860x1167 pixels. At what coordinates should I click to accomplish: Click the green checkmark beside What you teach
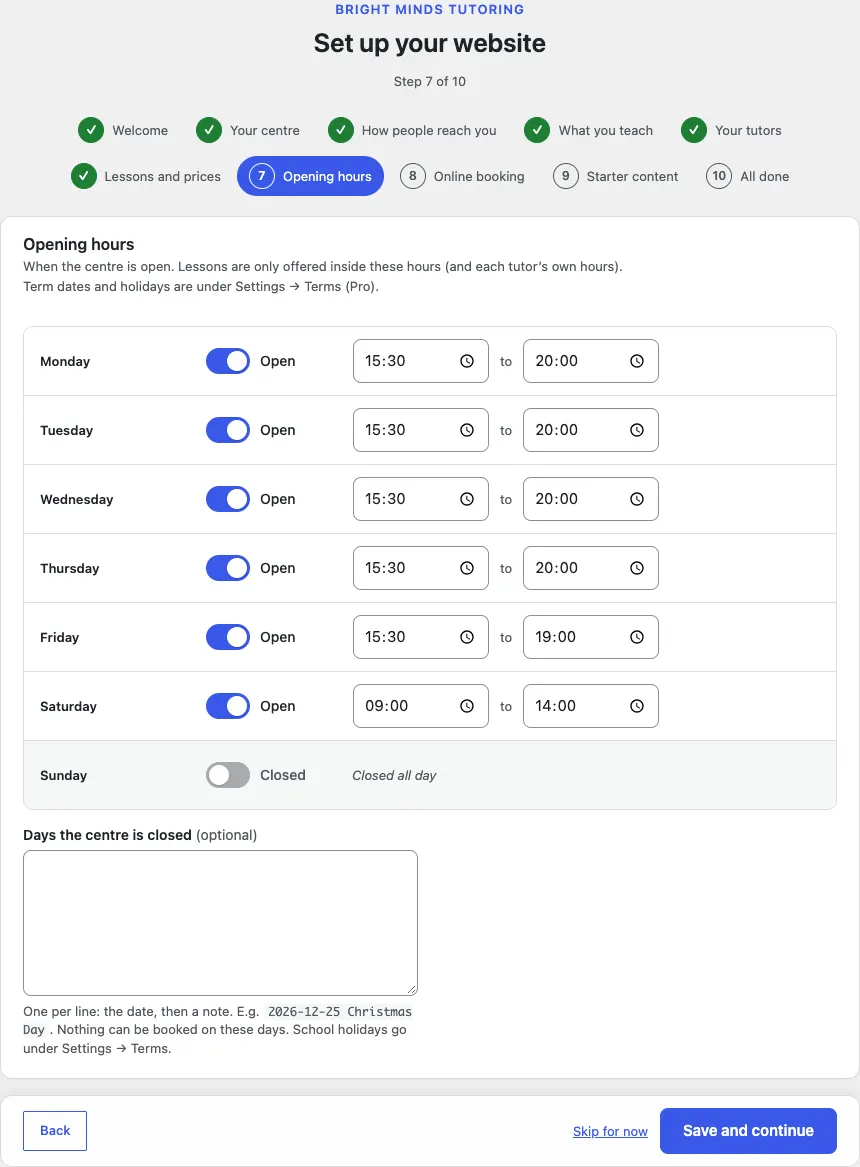click(x=536, y=130)
